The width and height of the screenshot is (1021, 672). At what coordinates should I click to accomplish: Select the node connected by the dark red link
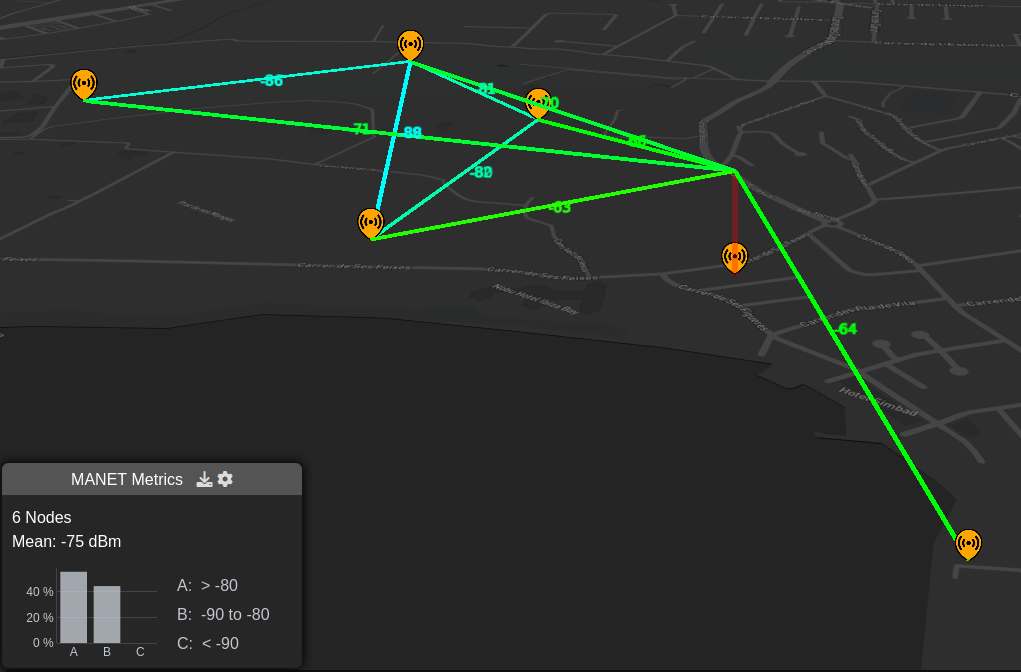[735, 257]
